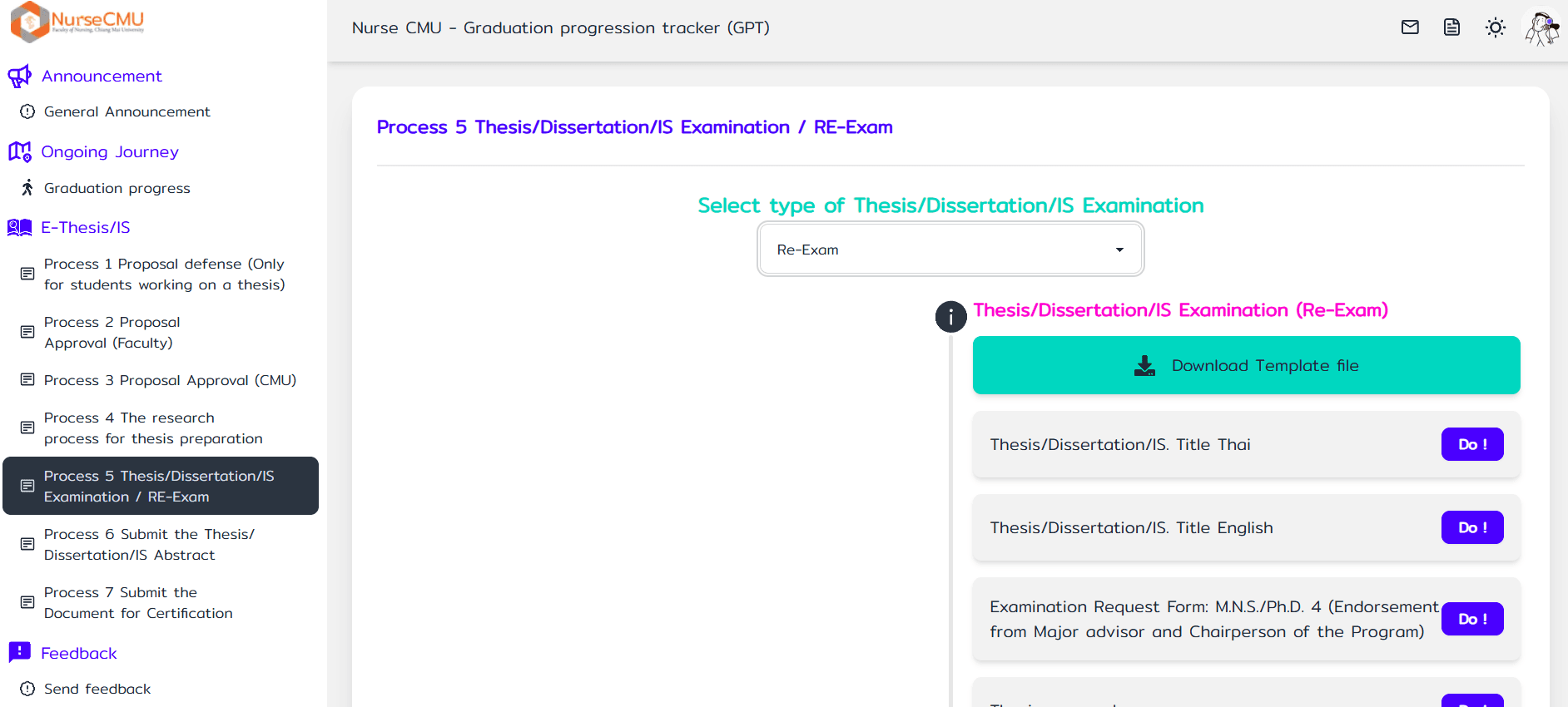Screen dimensions: 1568x707
Task: Open the user avatar profile picture
Action: (1541, 27)
